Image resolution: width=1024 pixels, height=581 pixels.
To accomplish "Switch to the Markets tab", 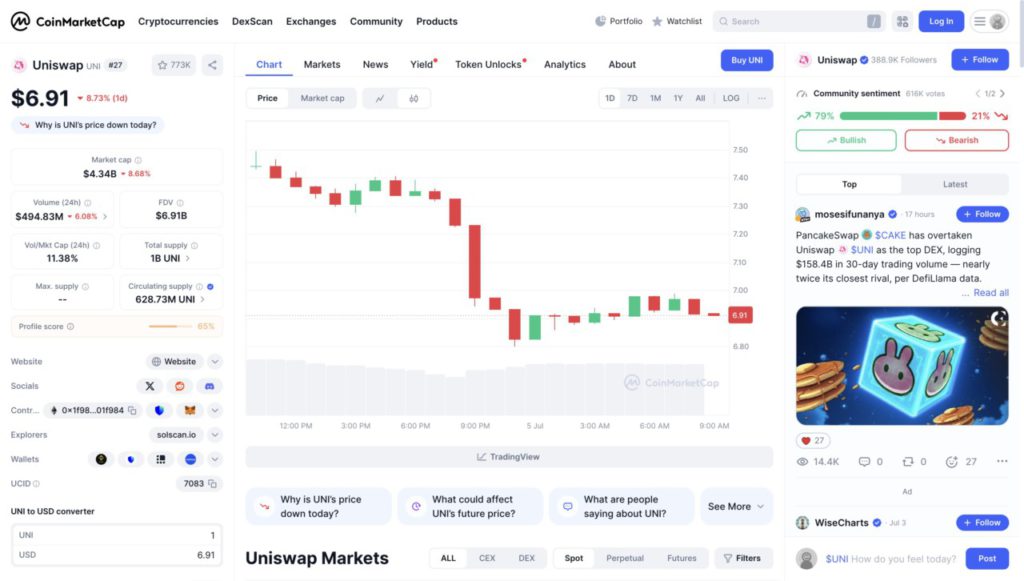I will coord(322,64).
